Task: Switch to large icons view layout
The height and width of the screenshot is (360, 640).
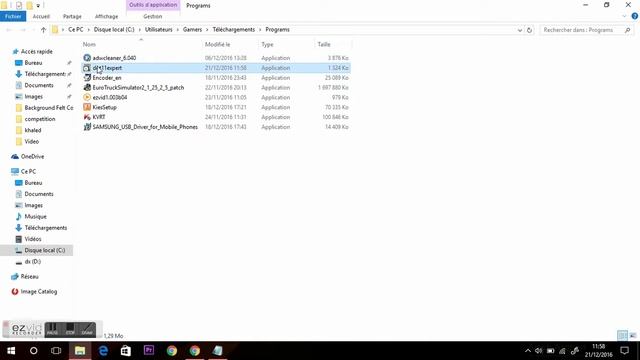Action: [633, 336]
